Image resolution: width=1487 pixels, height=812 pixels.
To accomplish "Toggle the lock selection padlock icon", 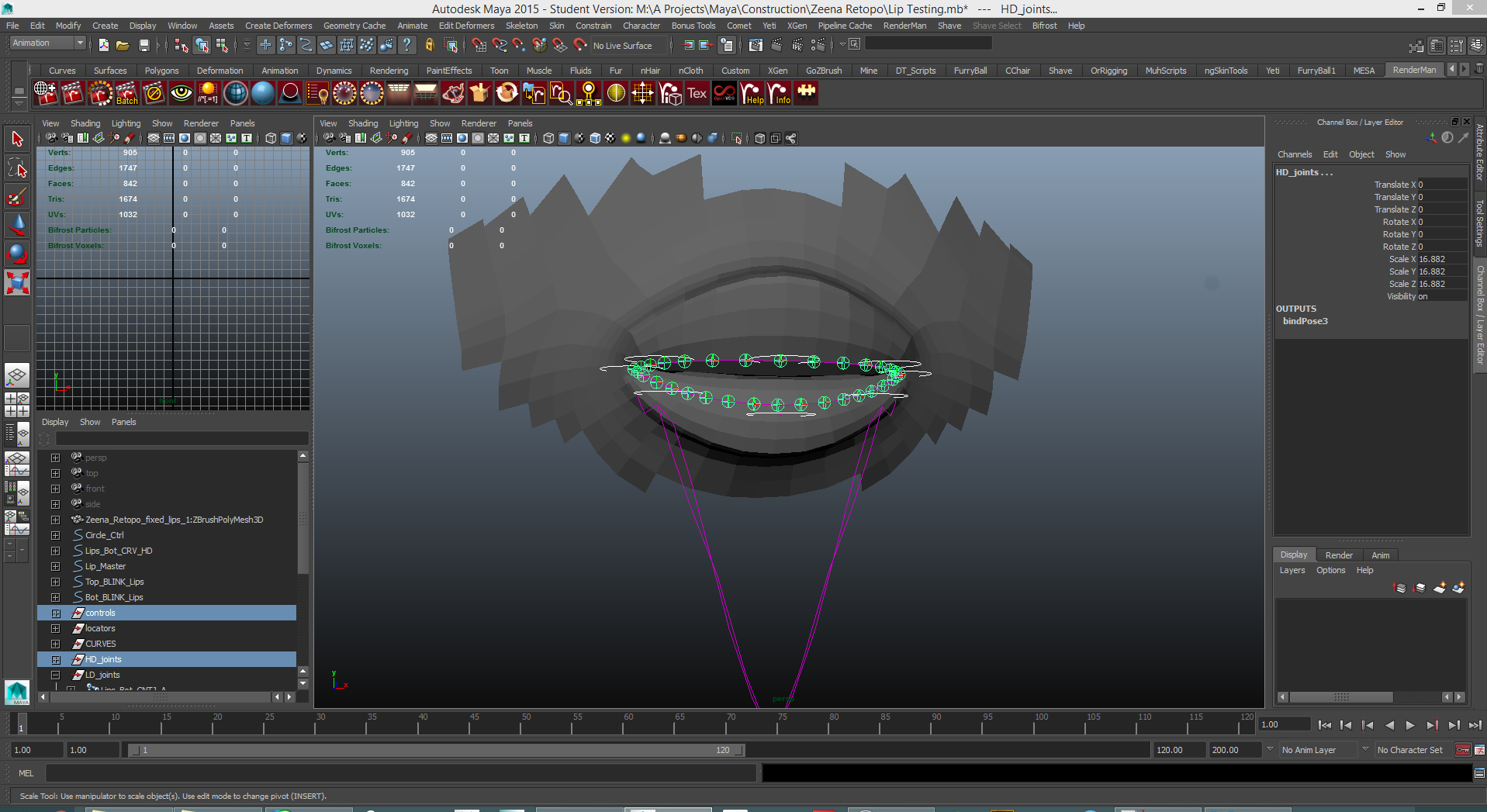I will point(429,46).
